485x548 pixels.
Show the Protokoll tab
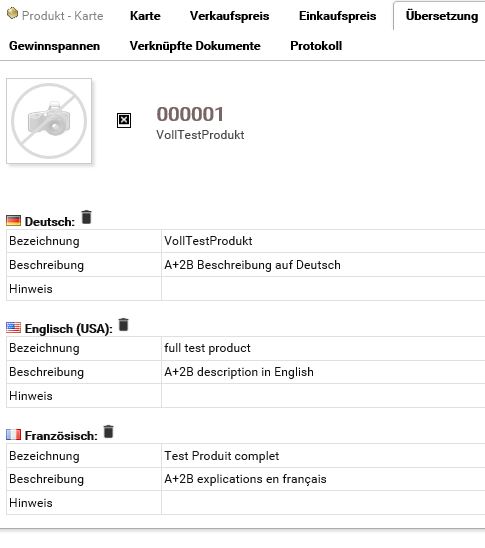316,46
